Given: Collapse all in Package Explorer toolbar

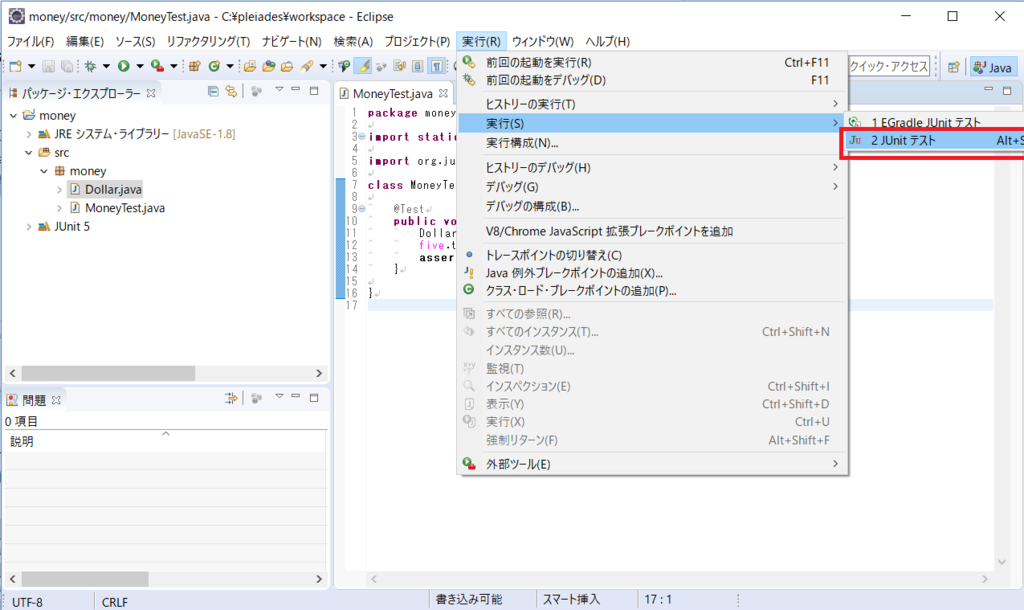Looking at the screenshot, I should [x=213, y=91].
